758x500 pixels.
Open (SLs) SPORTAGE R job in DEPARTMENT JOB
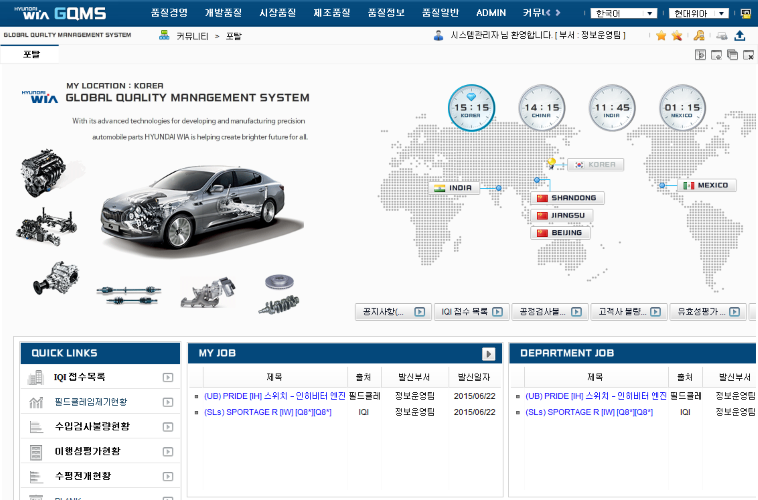click(589, 412)
